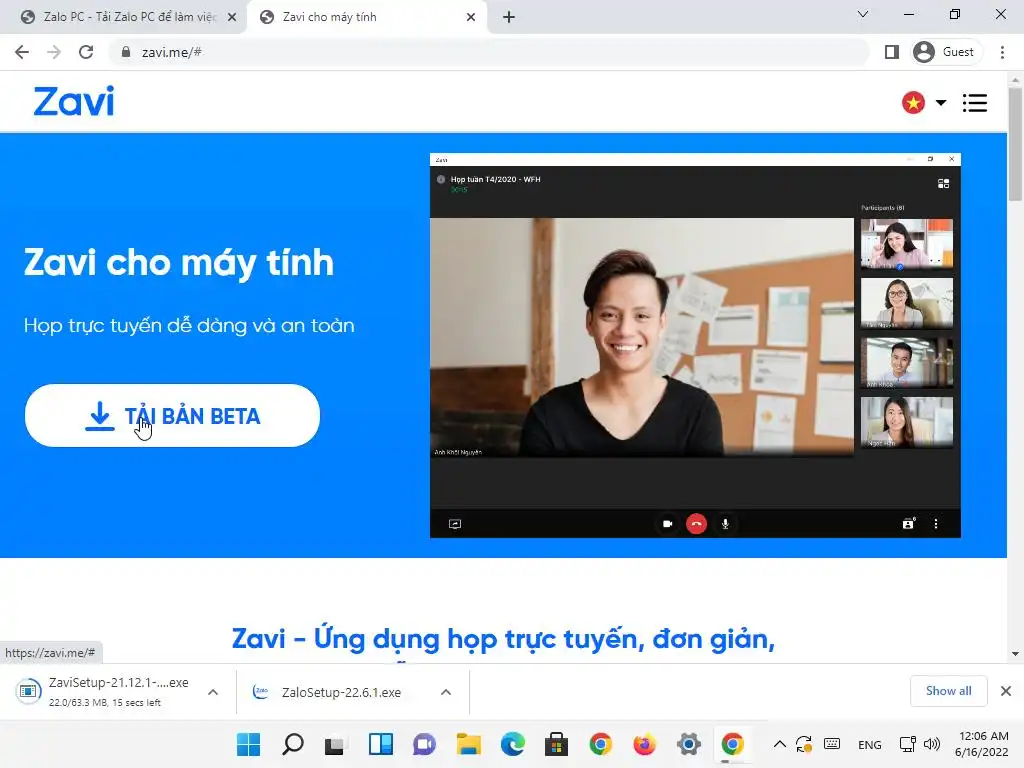Screen dimensions: 1024x768
Task: Close the Zalo PC tab
Action: [x=232, y=17]
